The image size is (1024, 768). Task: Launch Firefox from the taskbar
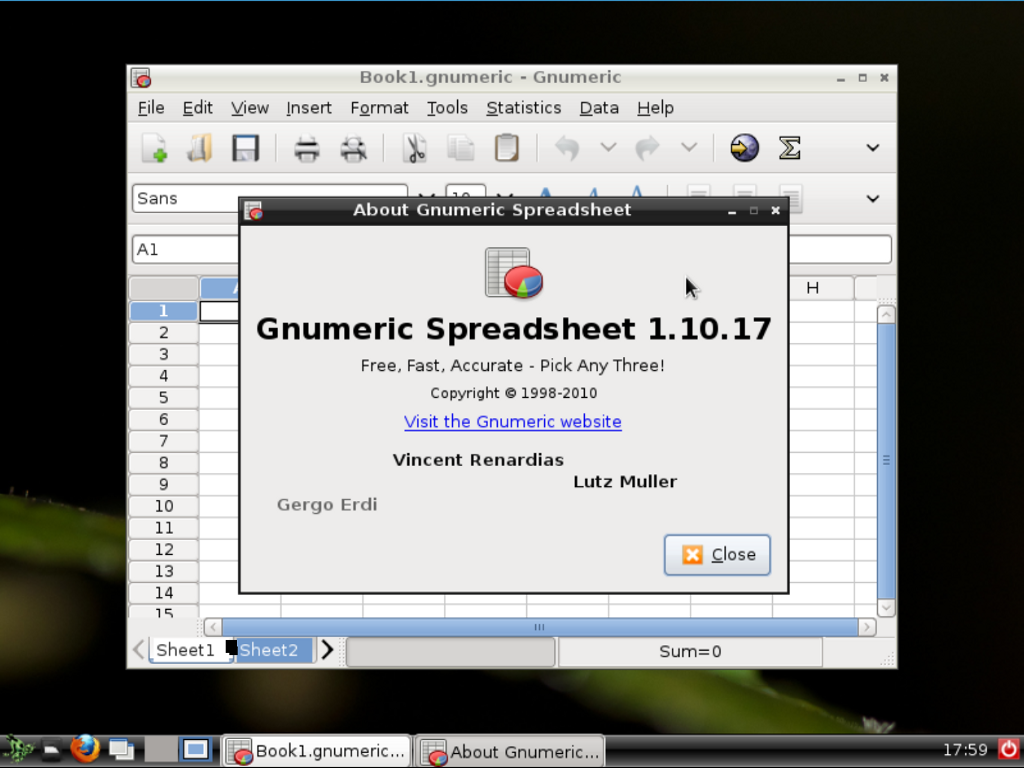[x=86, y=749]
